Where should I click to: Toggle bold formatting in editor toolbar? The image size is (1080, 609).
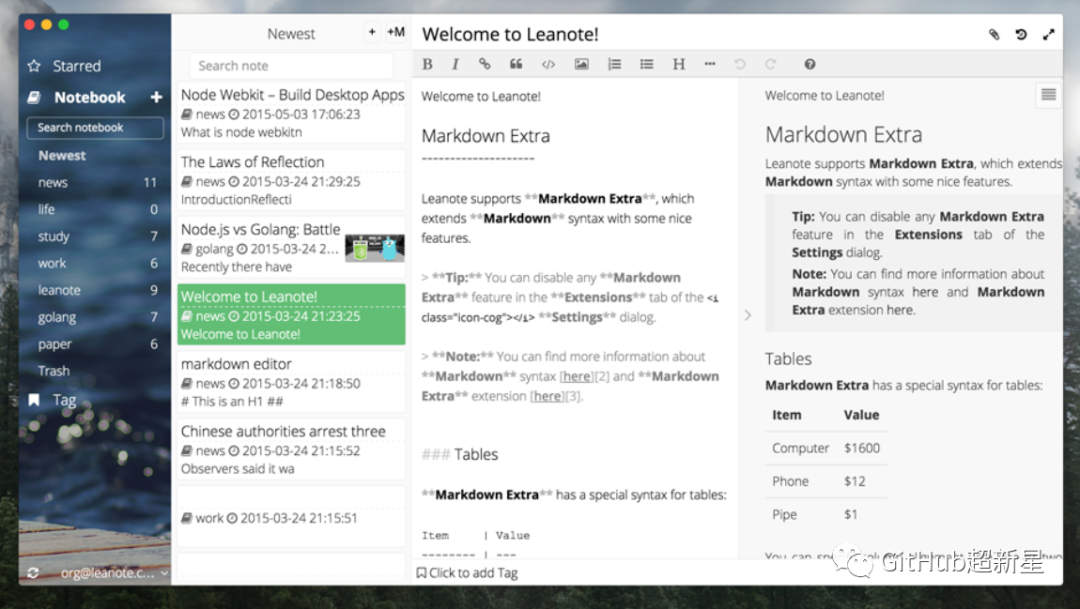click(x=427, y=64)
